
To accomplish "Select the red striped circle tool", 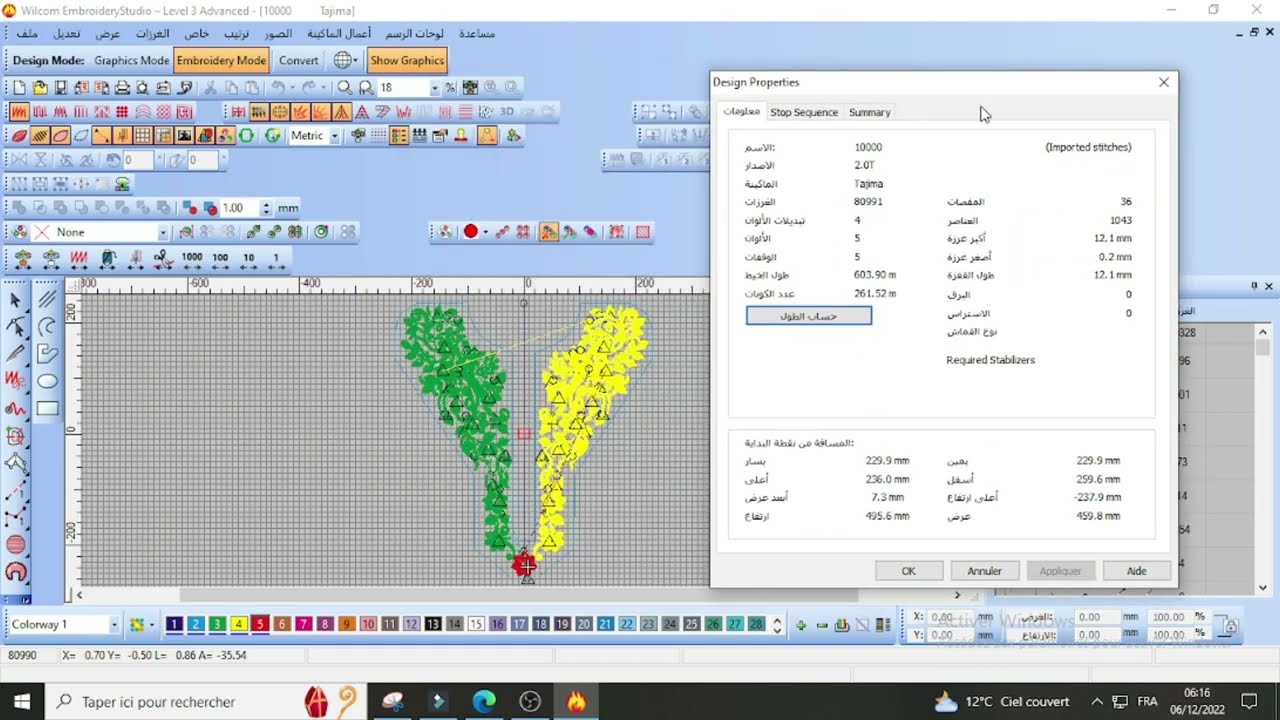I will [x=16, y=545].
